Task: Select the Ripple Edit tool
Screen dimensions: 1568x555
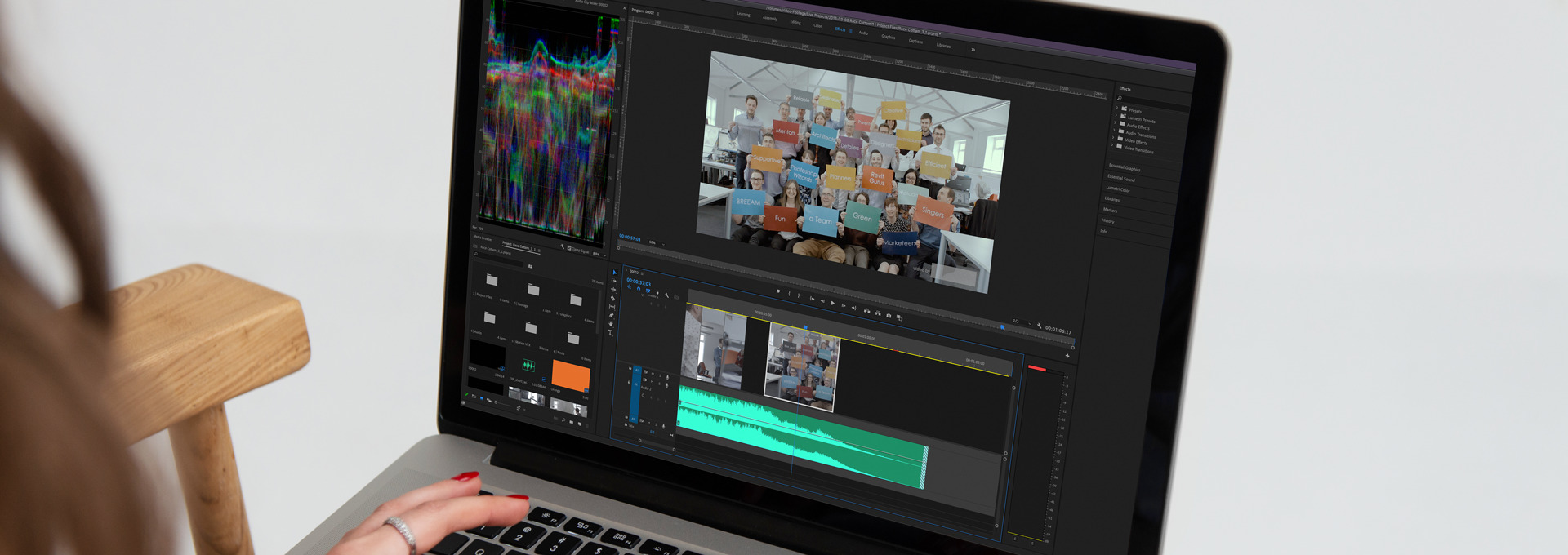Action: 613,290
